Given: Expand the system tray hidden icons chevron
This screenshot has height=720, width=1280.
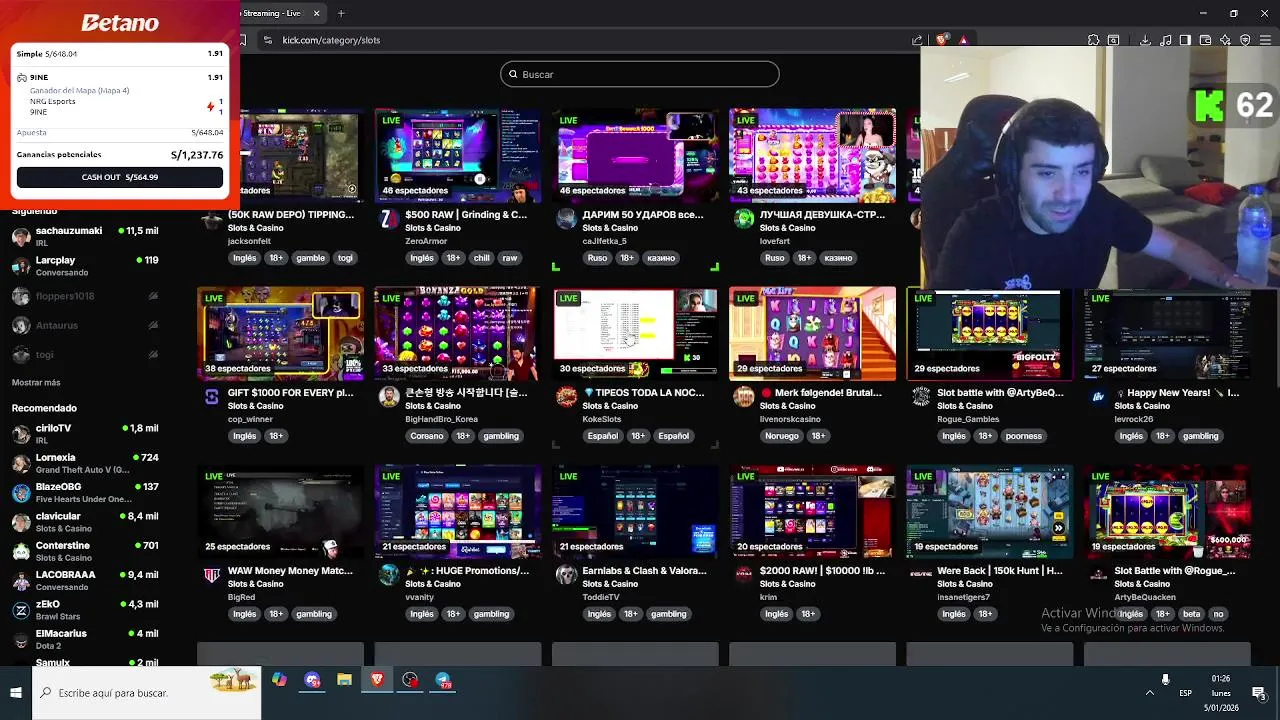Looking at the screenshot, I should pyautogui.click(x=1149, y=692).
